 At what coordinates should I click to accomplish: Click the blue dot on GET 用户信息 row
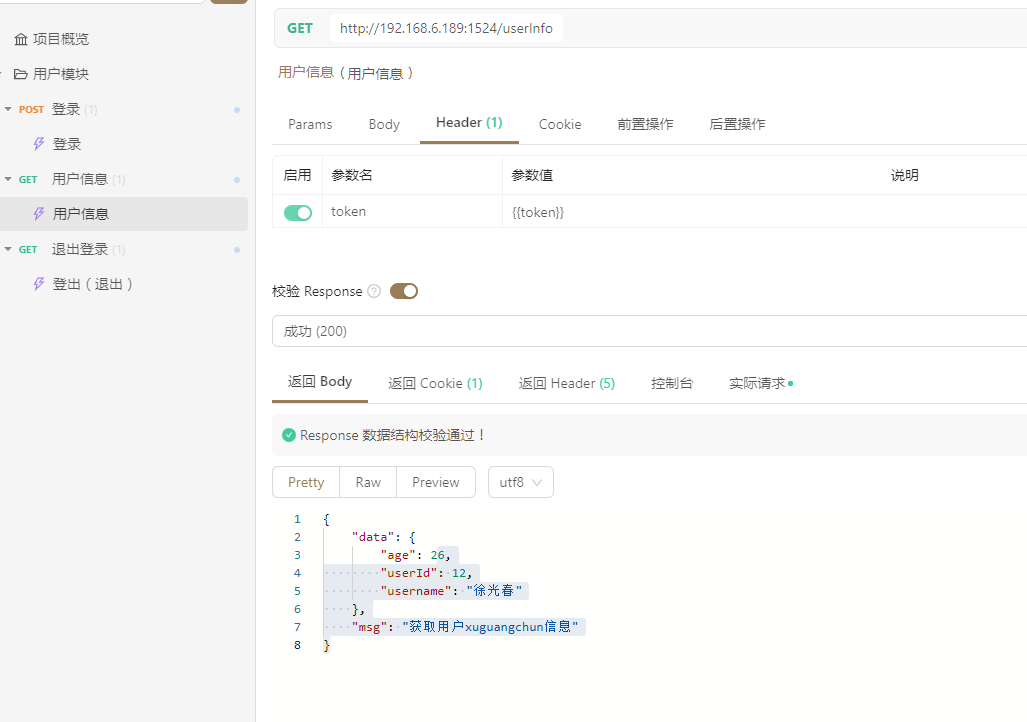tap(236, 180)
